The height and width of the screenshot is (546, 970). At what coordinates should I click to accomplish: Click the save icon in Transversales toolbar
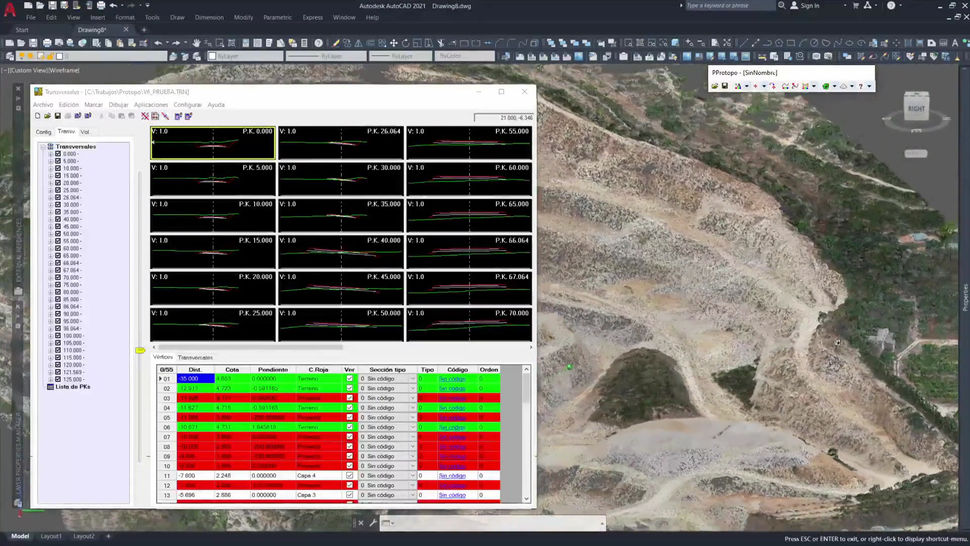[60, 116]
